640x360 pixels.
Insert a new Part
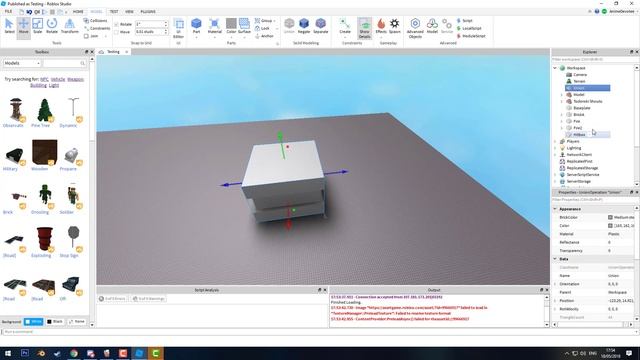tap(196, 26)
